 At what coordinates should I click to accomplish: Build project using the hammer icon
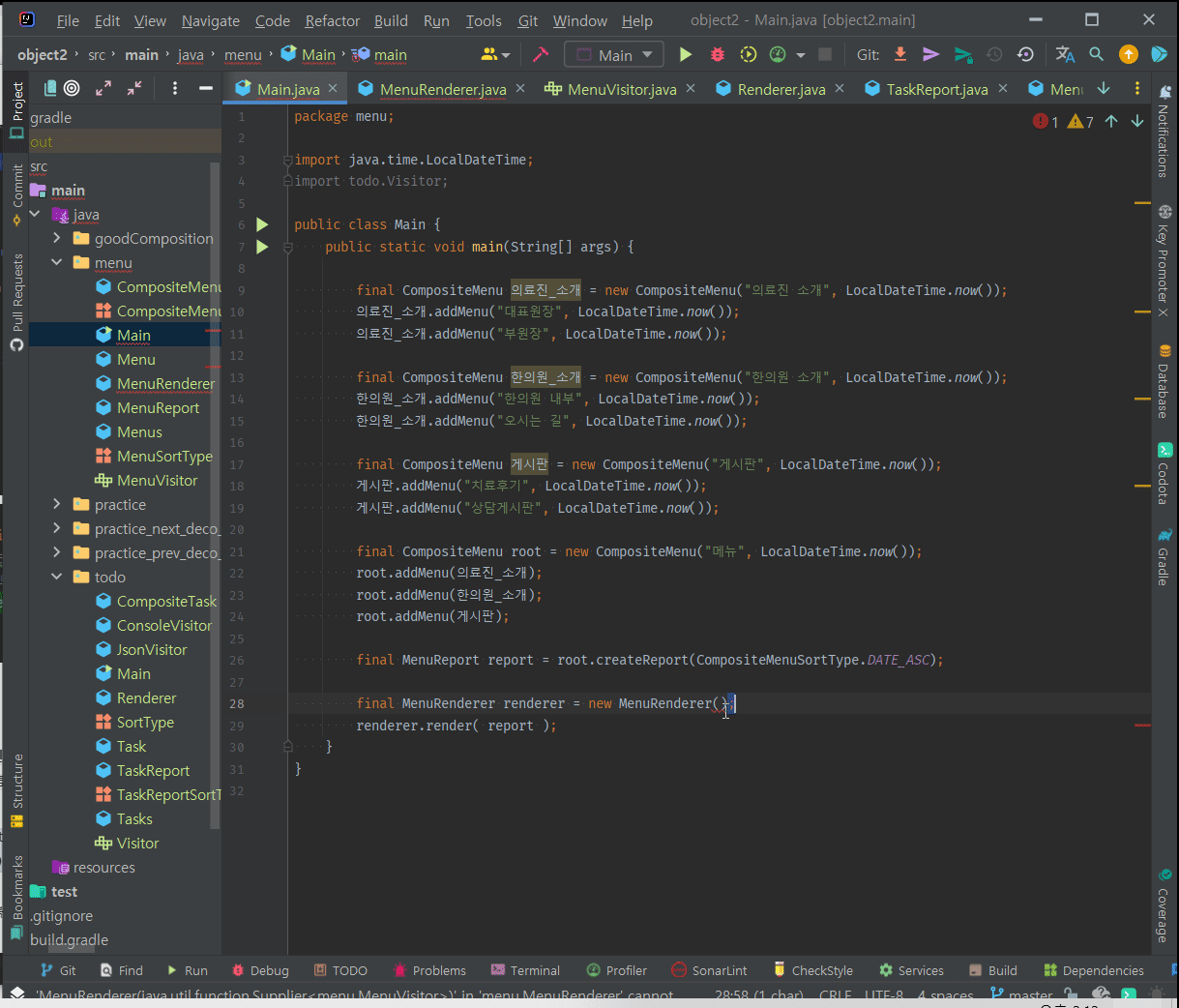click(541, 55)
